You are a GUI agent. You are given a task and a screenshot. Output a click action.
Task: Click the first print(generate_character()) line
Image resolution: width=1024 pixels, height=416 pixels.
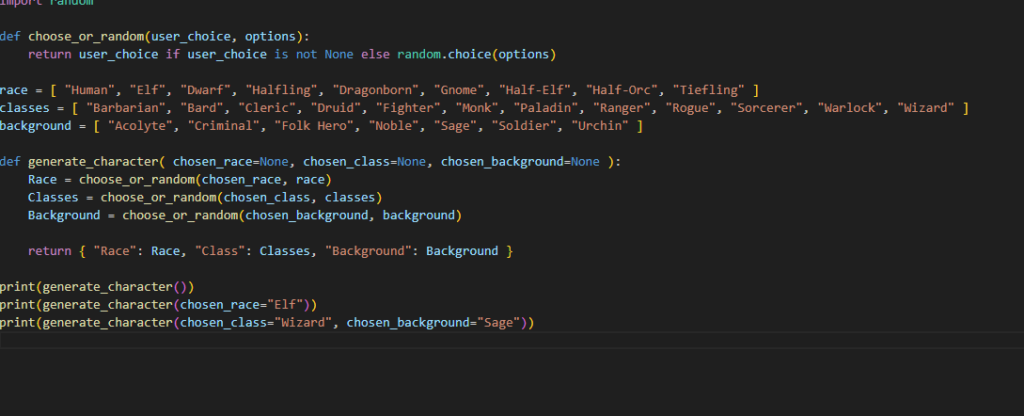(96, 287)
